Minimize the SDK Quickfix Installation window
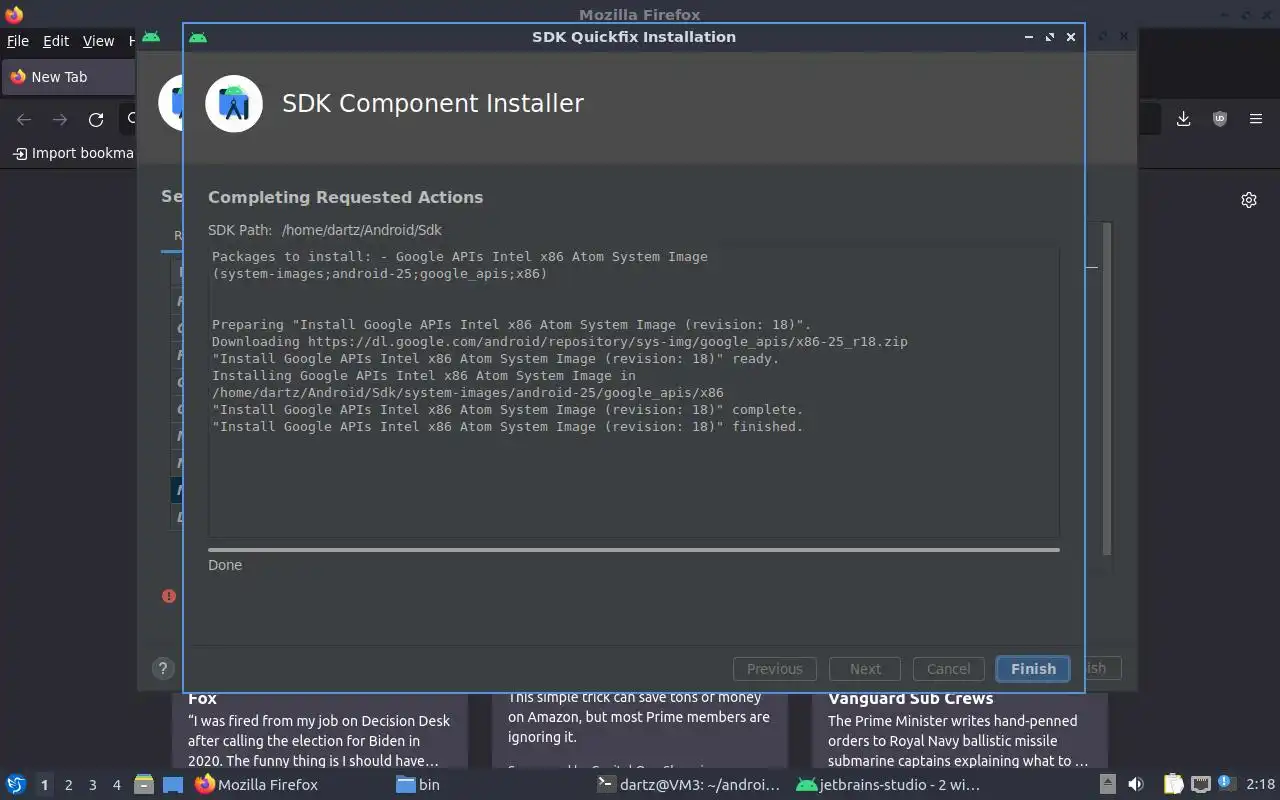This screenshot has height=800, width=1280. click(1029, 37)
